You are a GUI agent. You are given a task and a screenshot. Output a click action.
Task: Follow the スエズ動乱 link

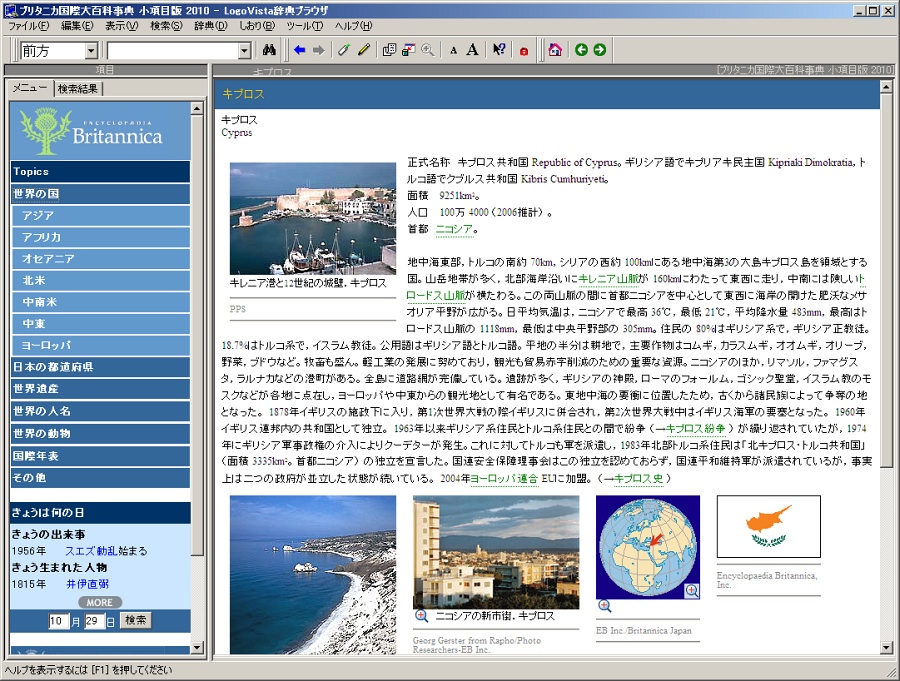click(x=91, y=551)
